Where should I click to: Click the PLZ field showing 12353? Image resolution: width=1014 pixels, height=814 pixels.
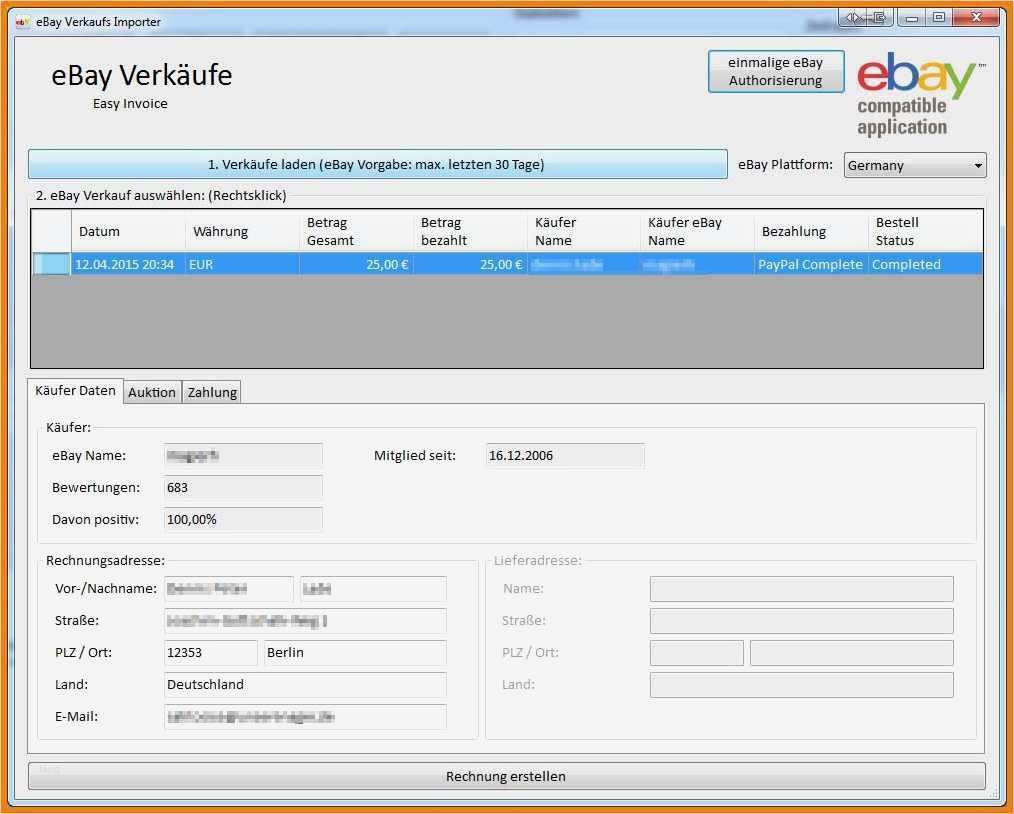click(210, 652)
